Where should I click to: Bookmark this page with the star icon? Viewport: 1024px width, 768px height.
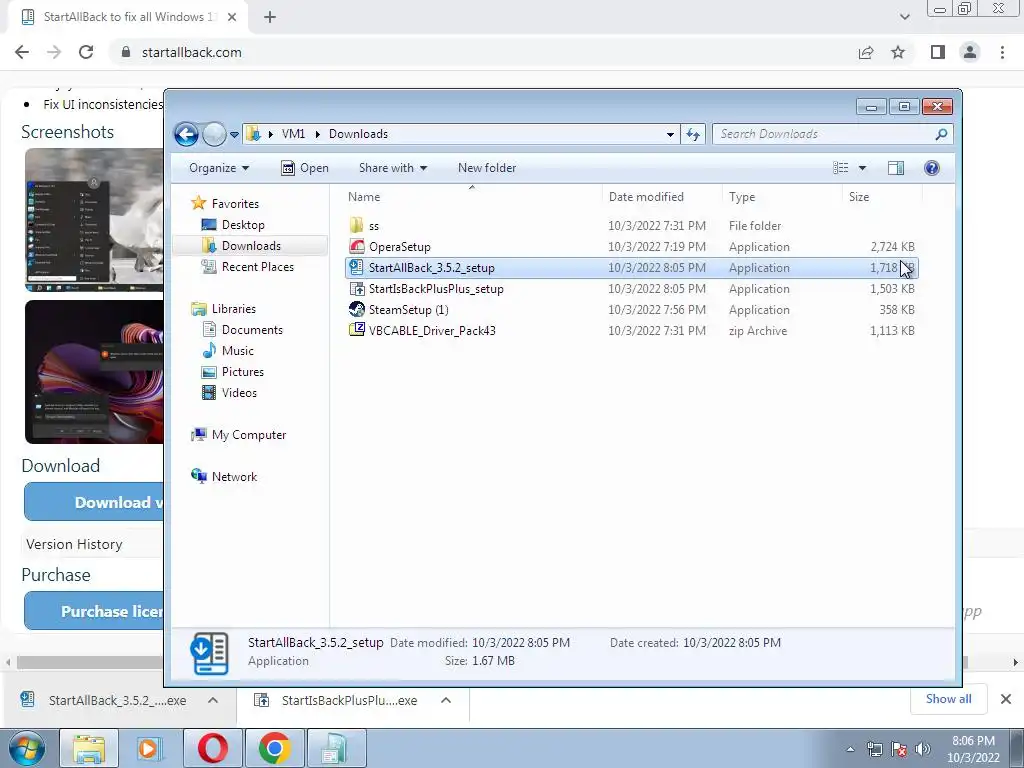(x=898, y=52)
